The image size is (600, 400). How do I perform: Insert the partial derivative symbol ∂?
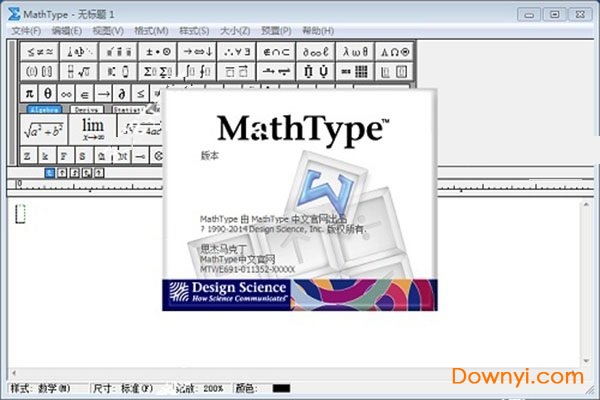click(x=122, y=93)
